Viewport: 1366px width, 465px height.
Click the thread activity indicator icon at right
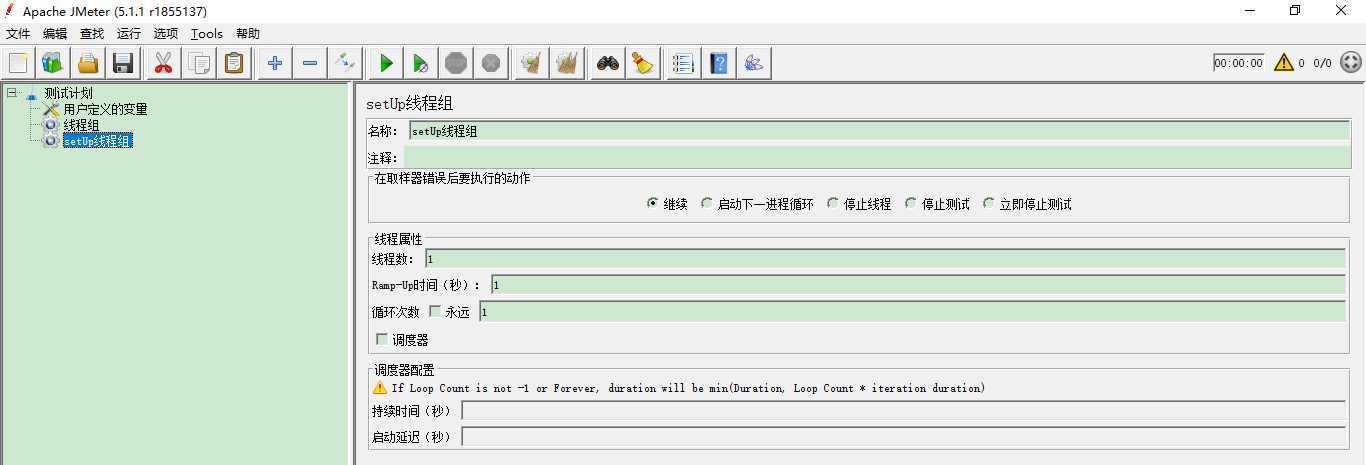(x=1350, y=63)
